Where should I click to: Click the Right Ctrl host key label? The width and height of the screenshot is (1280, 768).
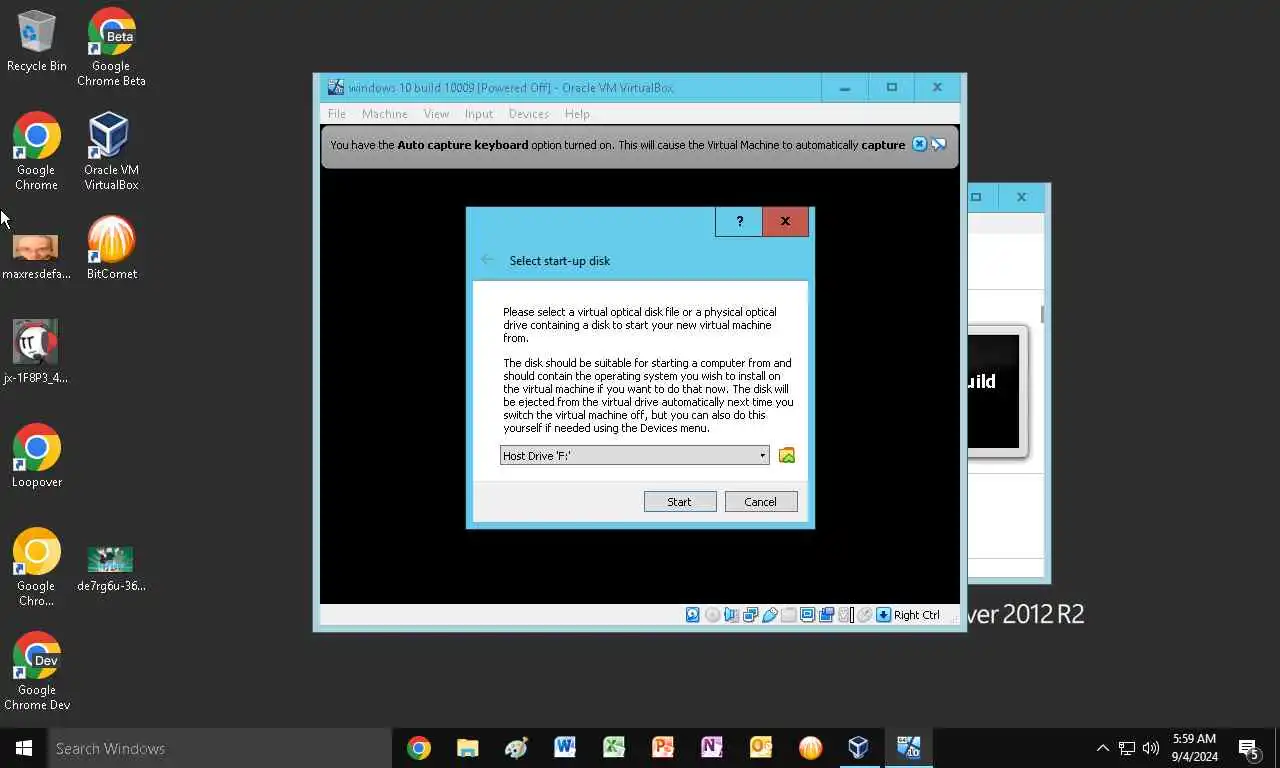click(x=917, y=615)
